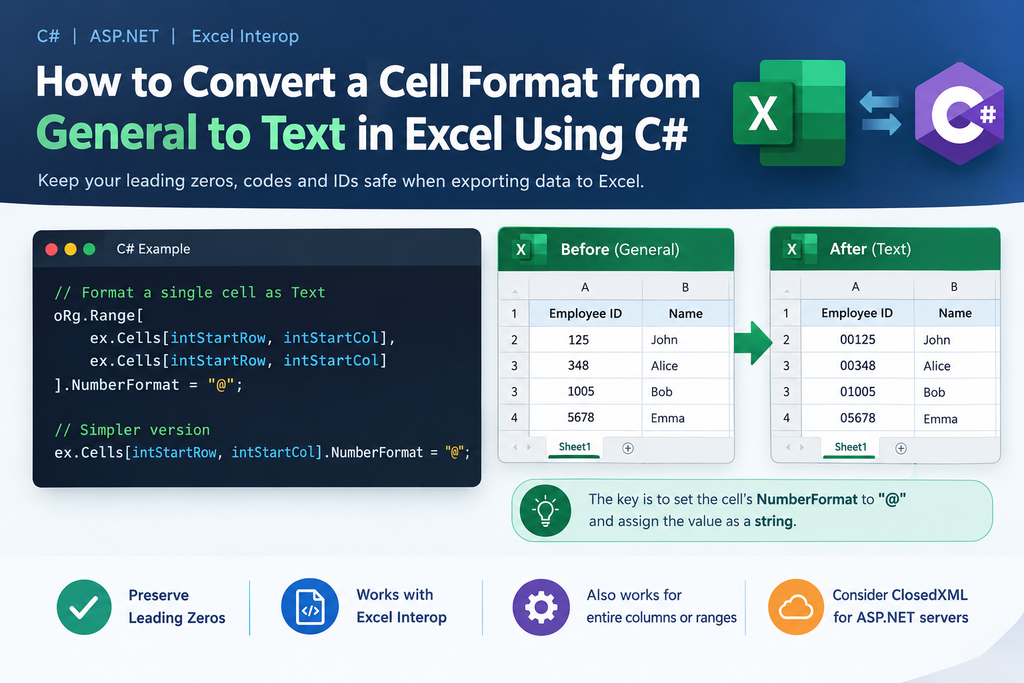Click the Works with Excel Interop label
Image resolution: width=1024 pixels, height=683 pixels.
pos(401,606)
